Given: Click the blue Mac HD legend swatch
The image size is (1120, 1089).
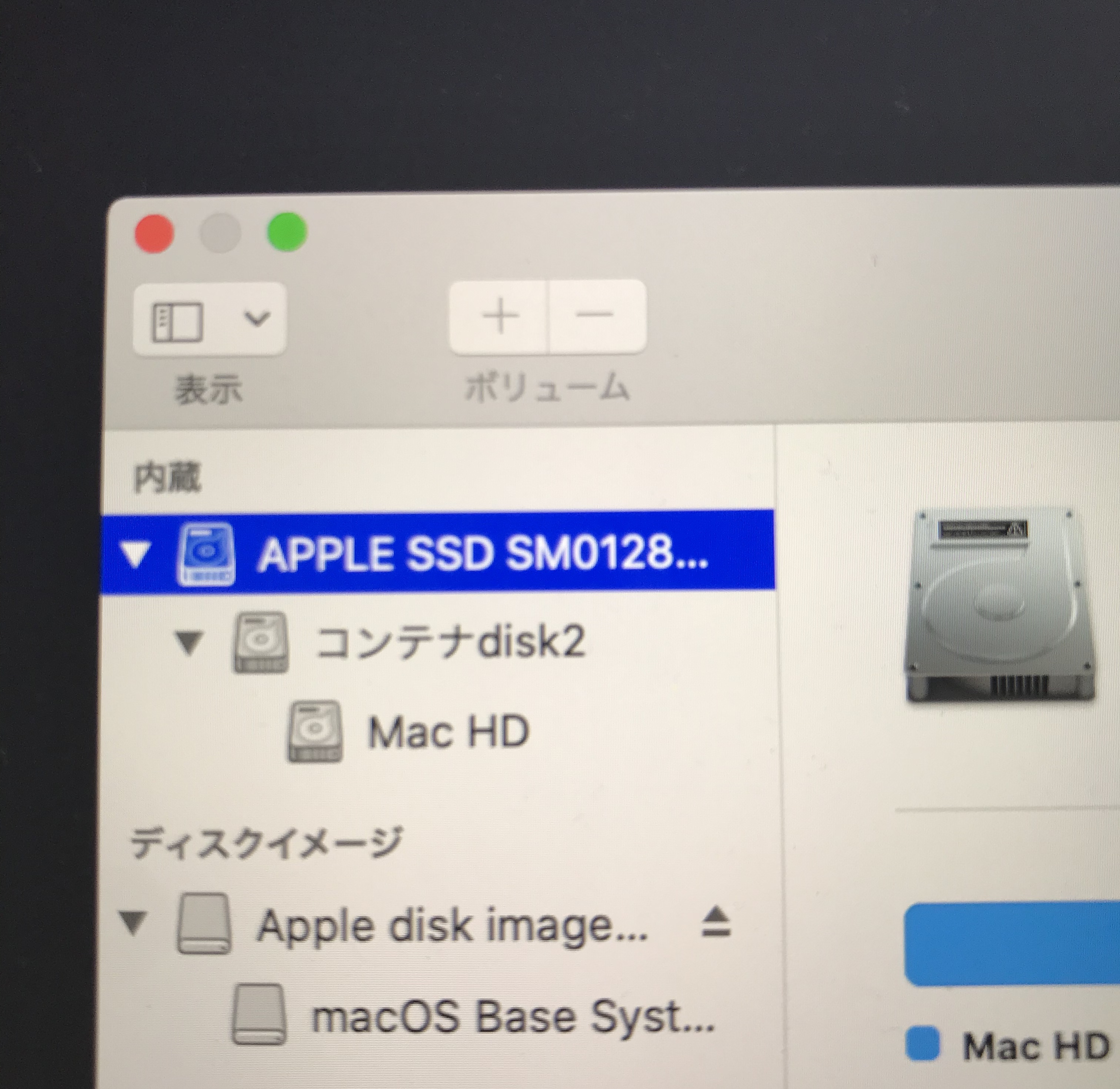Looking at the screenshot, I should (x=923, y=1043).
